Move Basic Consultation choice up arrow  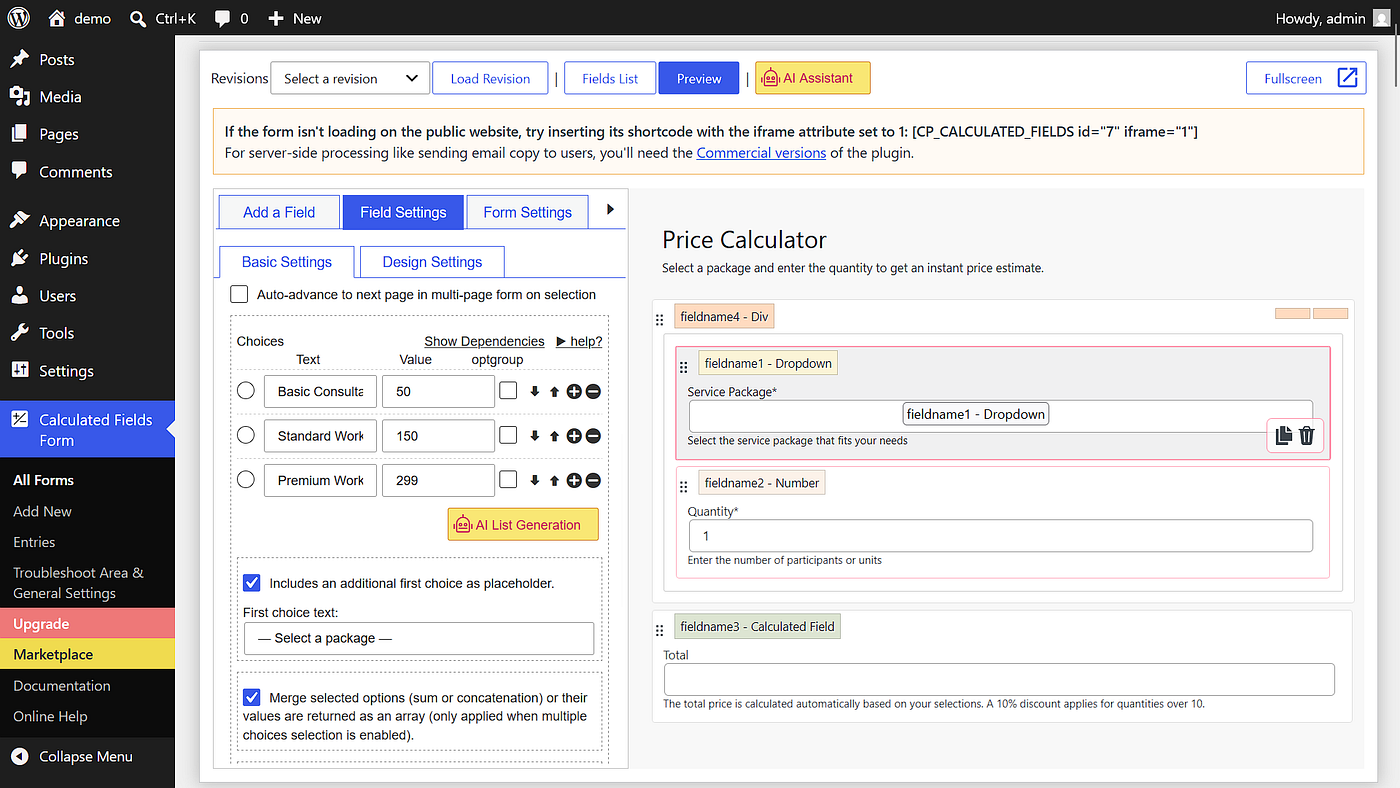click(x=554, y=392)
